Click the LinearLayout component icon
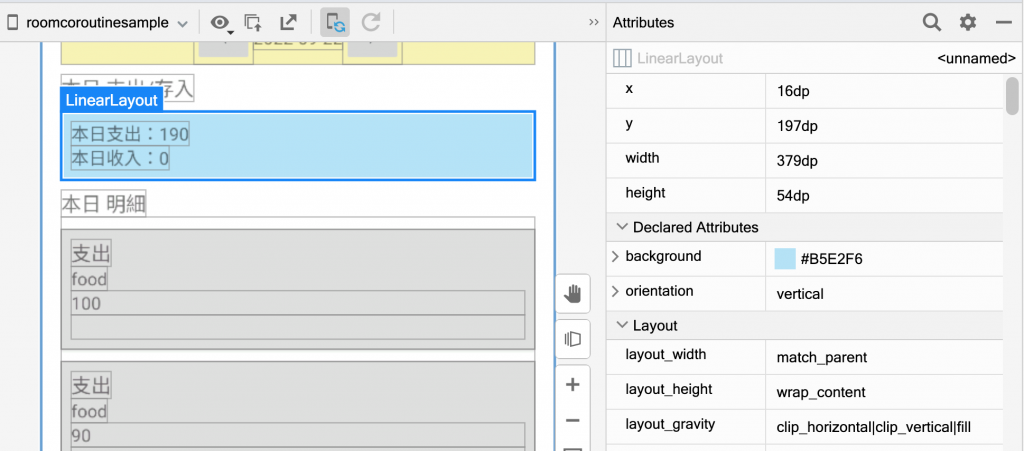This screenshot has height=451, width=1024. pyautogui.click(x=622, y=59)
